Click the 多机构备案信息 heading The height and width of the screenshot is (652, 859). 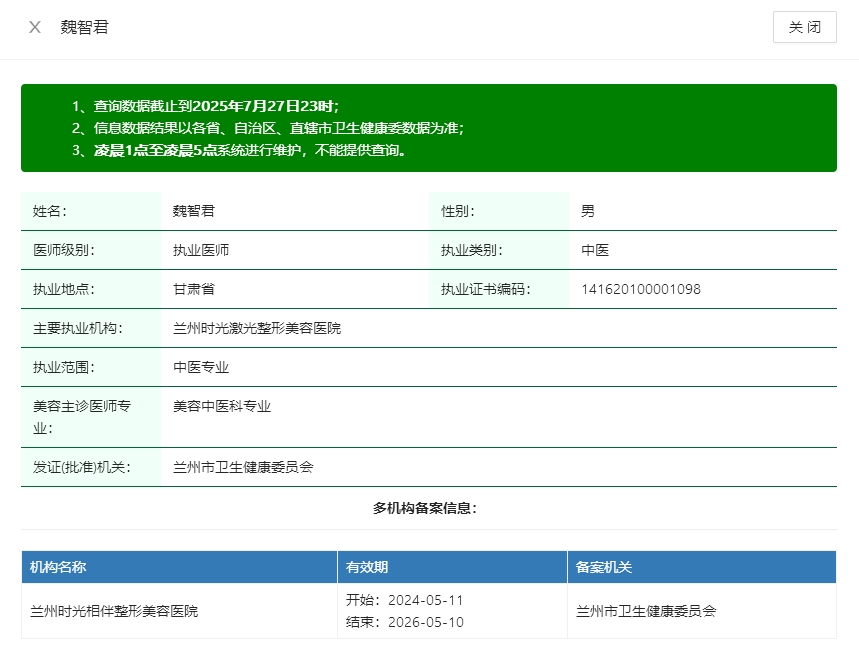tap(425, 508)
